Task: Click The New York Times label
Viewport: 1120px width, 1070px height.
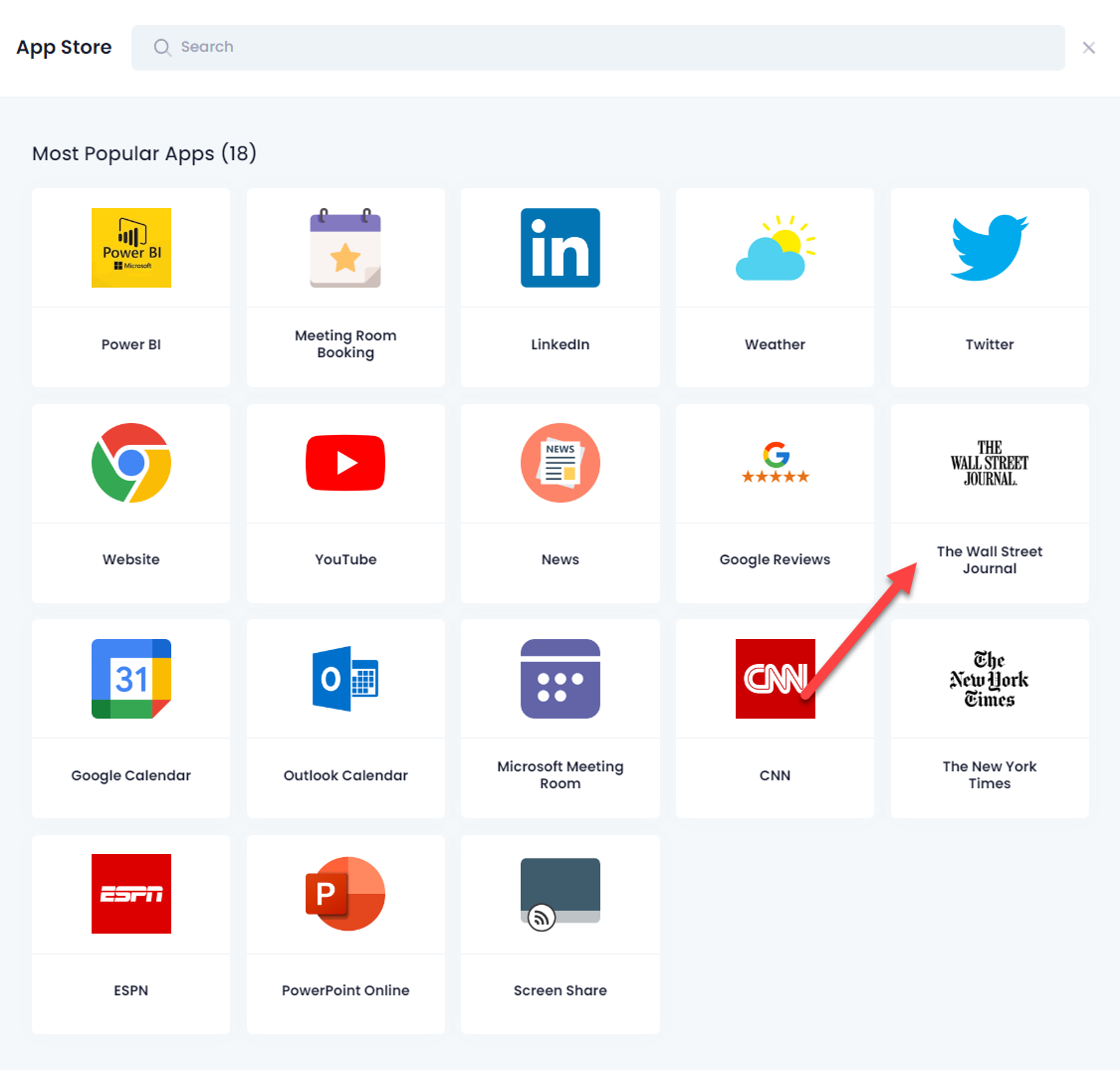Action: coord(990,775)
